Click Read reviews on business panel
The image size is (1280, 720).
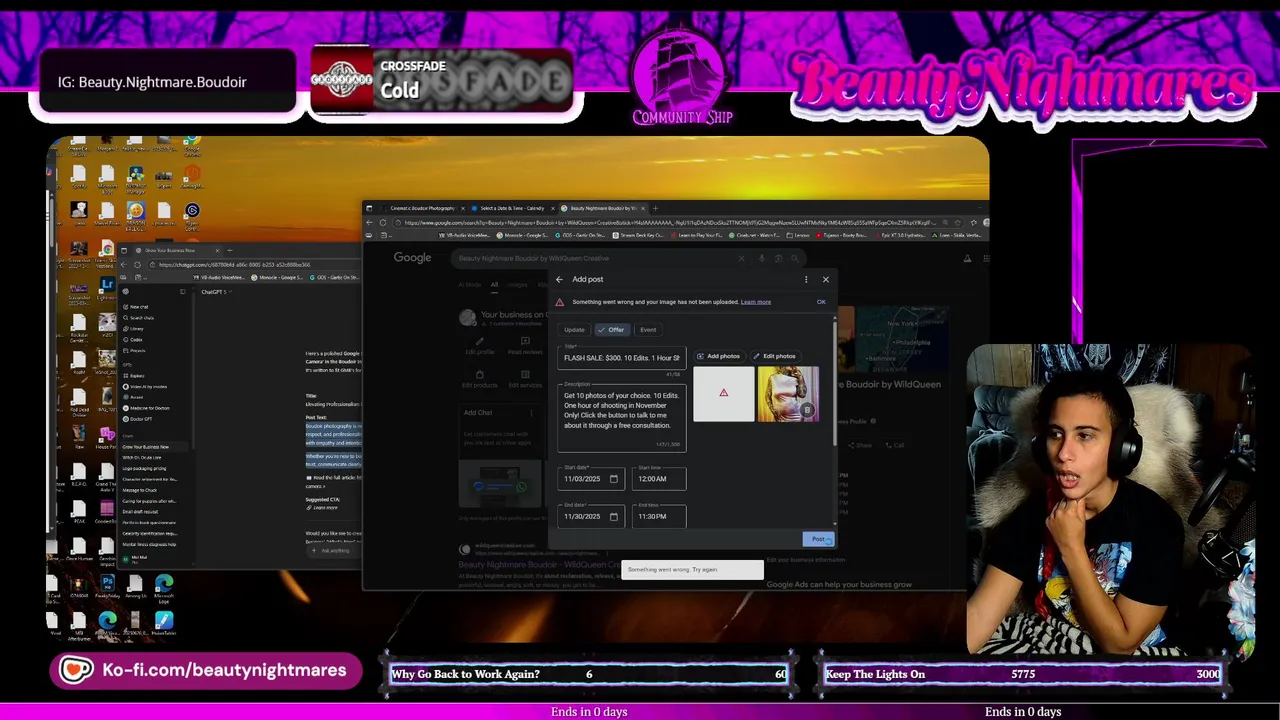525,346
